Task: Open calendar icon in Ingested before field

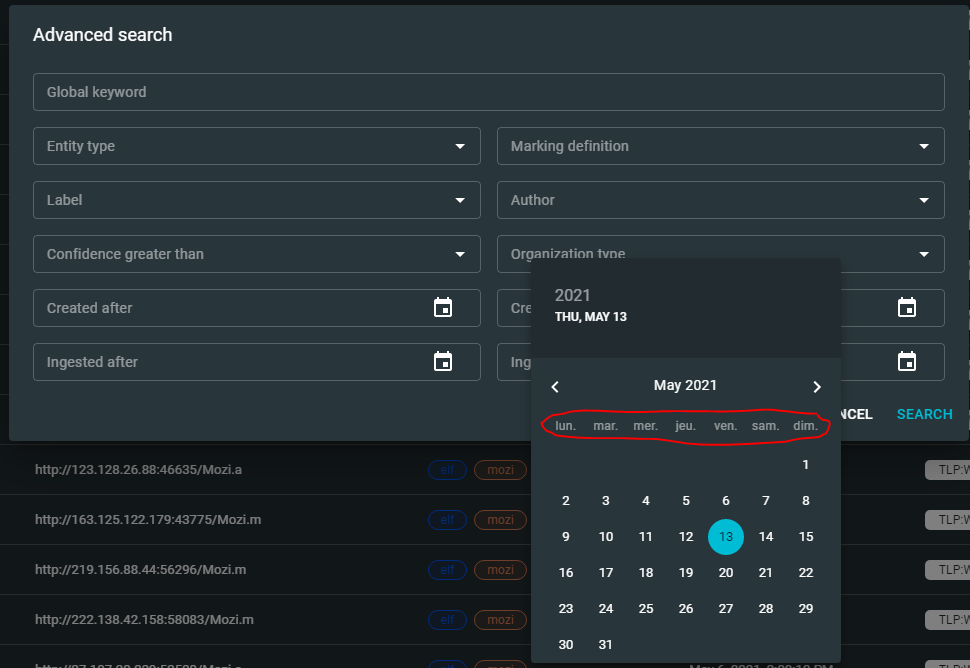Action: pyautogui.click(x=907, y=361)
